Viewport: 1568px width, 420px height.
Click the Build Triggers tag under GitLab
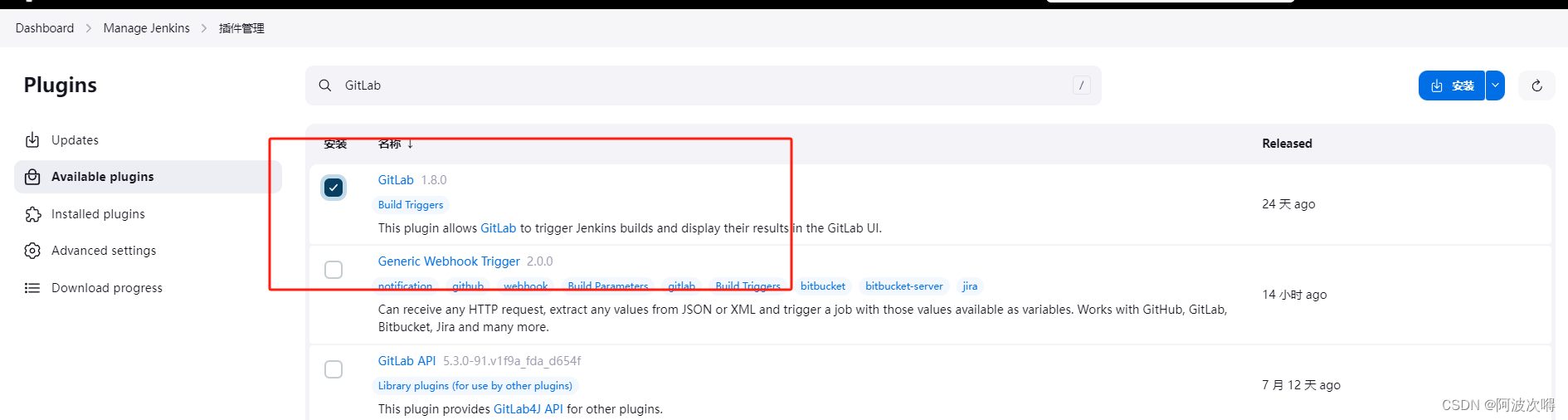pyautogui.click(x=411, y=205)
